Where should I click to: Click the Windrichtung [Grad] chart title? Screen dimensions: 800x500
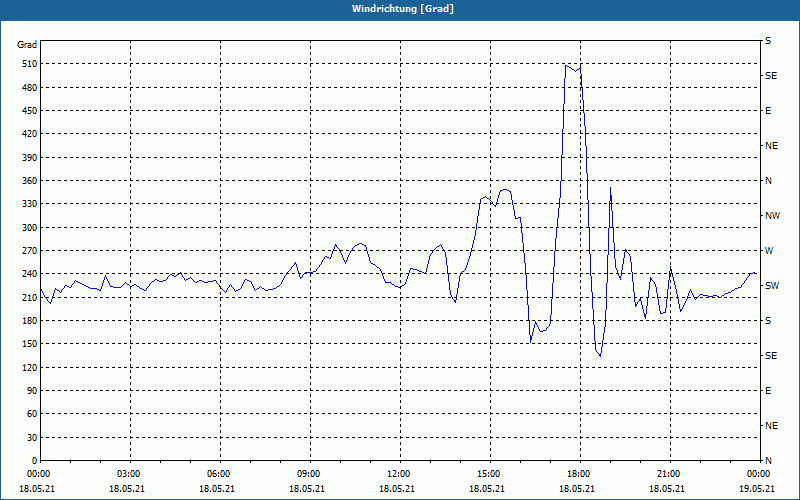403,9
